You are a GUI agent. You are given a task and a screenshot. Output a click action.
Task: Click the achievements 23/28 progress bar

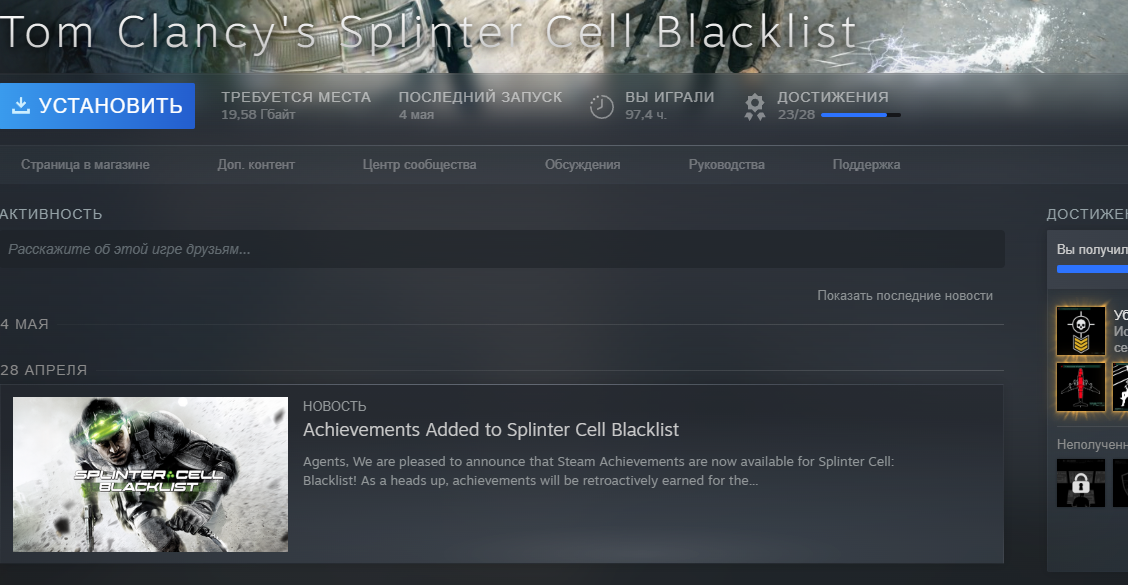(x=860, y=115)
